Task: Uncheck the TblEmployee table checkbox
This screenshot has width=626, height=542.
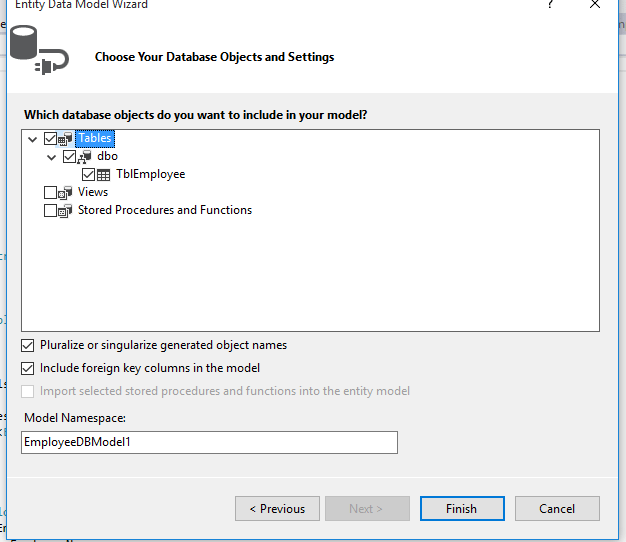Action: click(x=88, y=175)
